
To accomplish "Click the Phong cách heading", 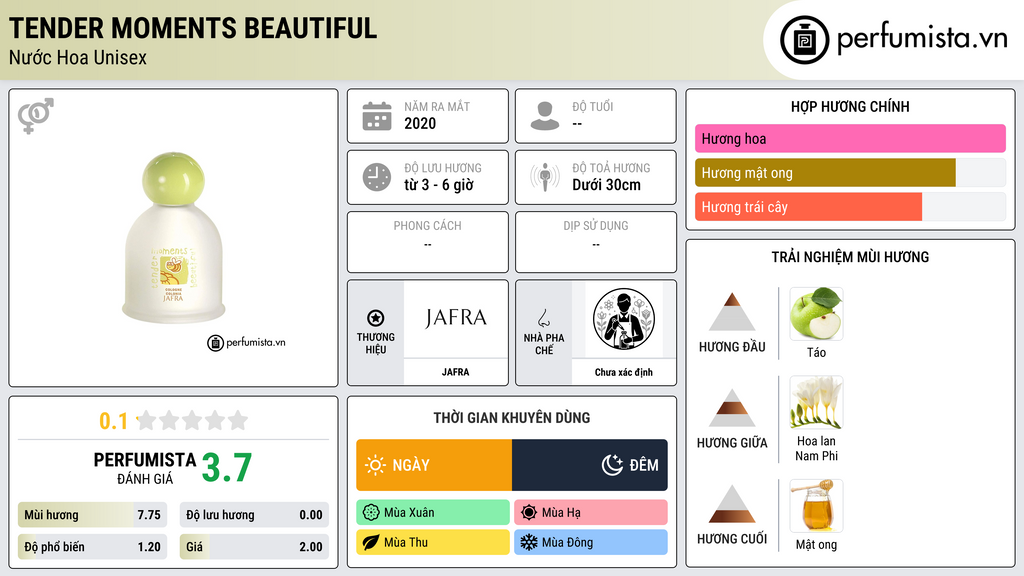I will [428, 225].
